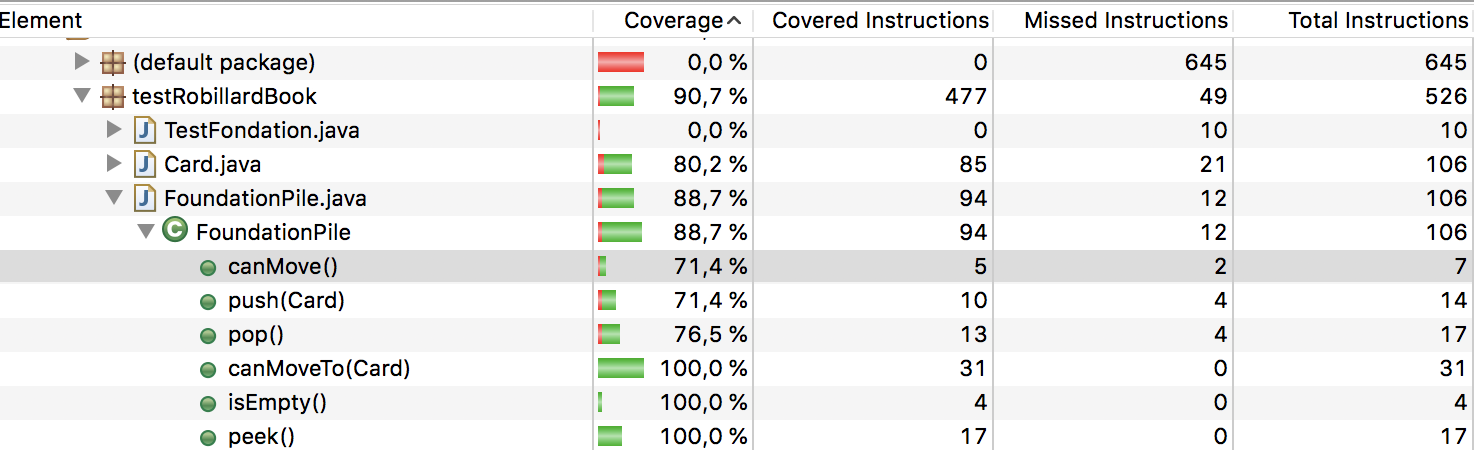Click the canMove() method icon
Image resolution: width=1474 pixels, height=450 pixels.
click(208, 267)
